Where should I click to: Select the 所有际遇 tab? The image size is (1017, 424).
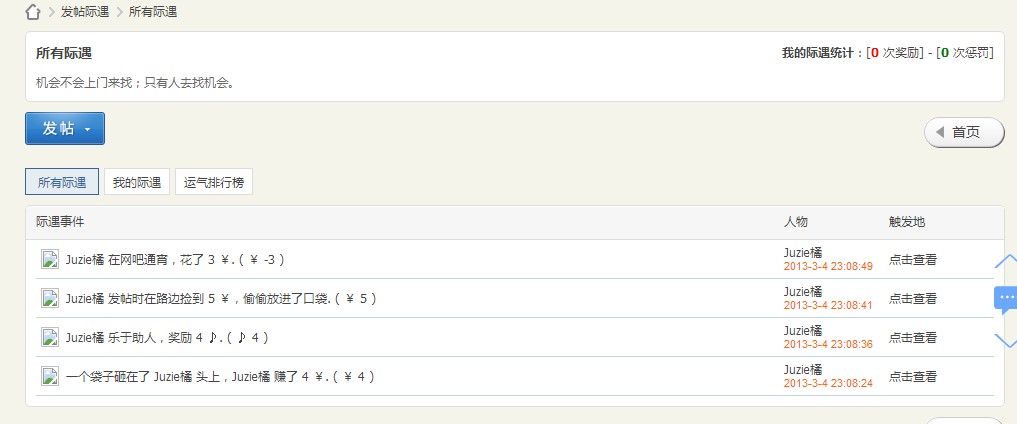click(62, 182)
